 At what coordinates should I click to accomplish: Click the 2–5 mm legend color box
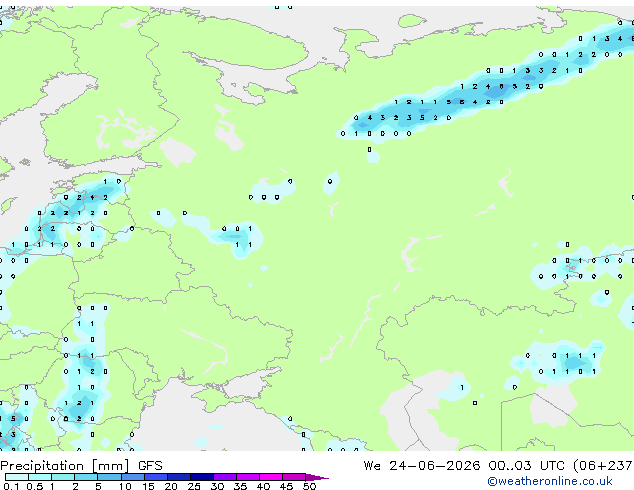(86, 477)
